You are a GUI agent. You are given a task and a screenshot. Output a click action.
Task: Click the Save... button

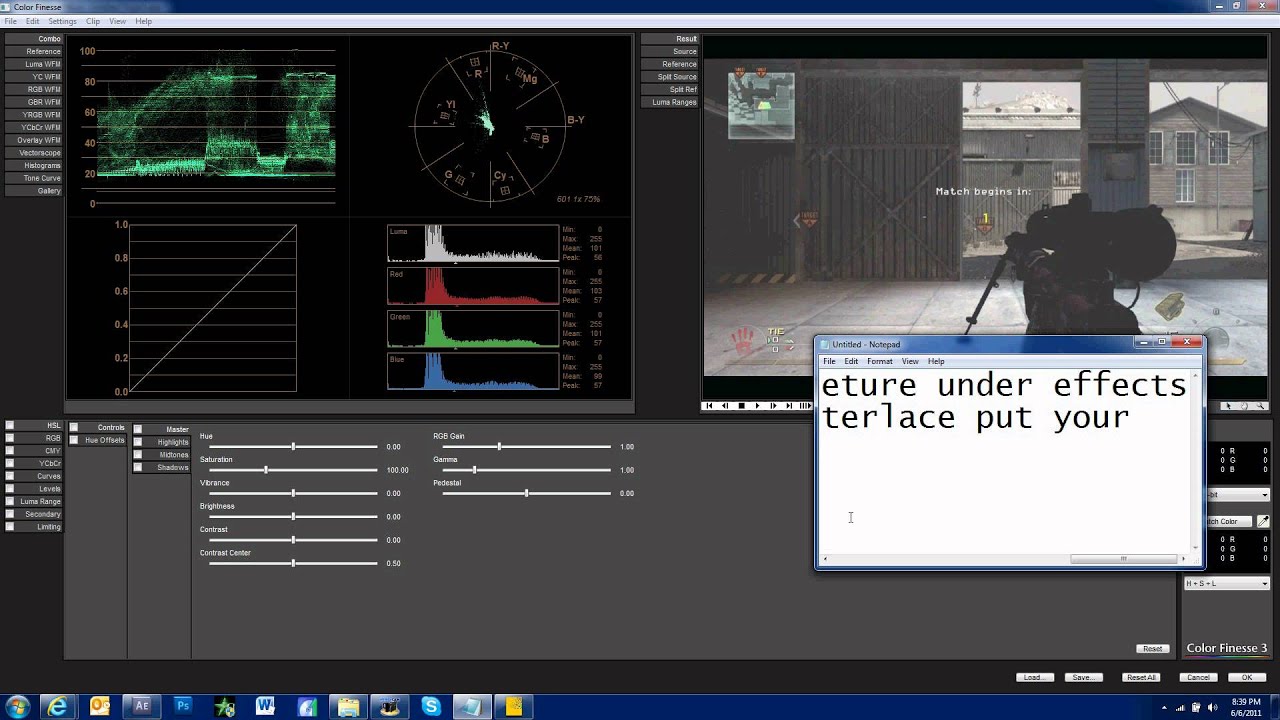click(1082, 677)
